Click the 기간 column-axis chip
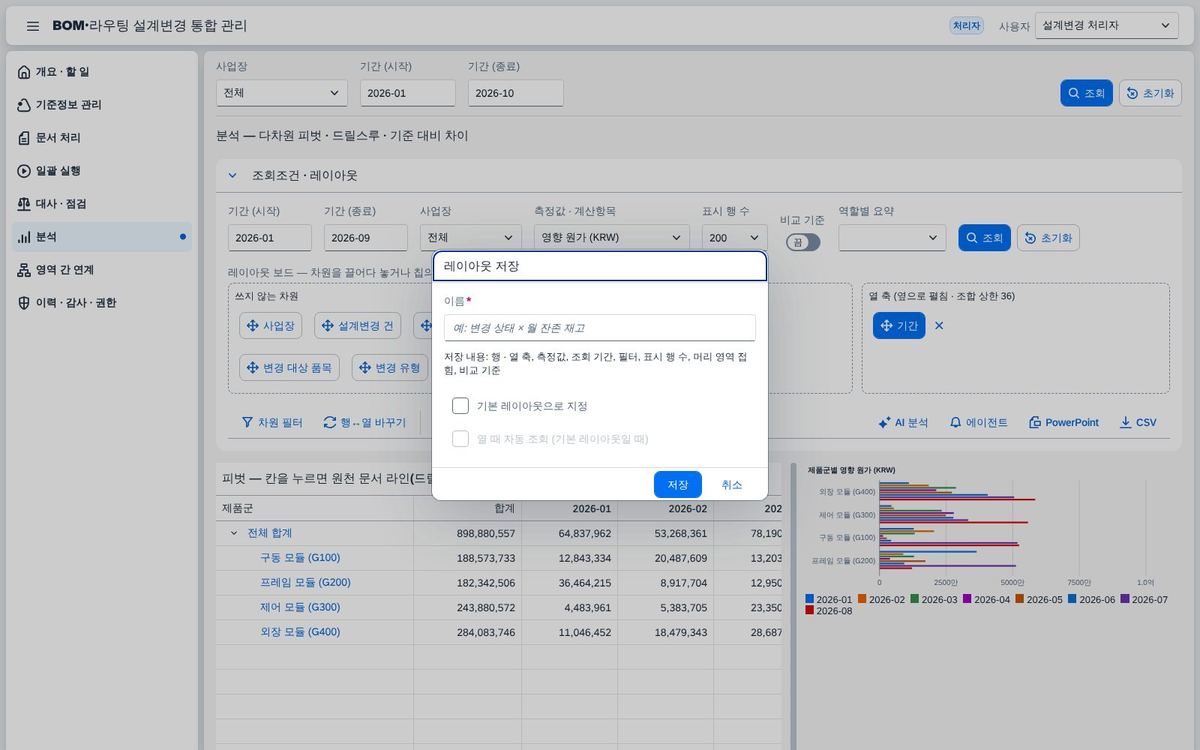 pyautogui.click(x=899, y=326)
